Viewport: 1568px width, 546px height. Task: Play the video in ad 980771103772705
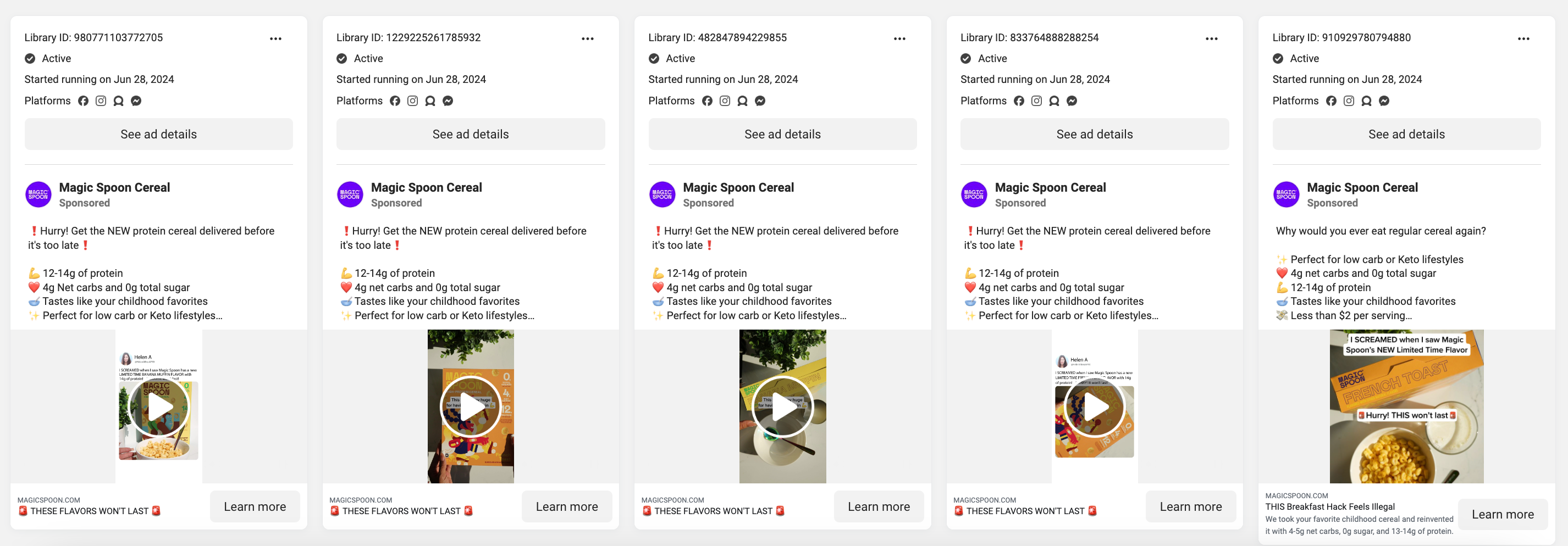pyautogui.click(x=159, y=407)
